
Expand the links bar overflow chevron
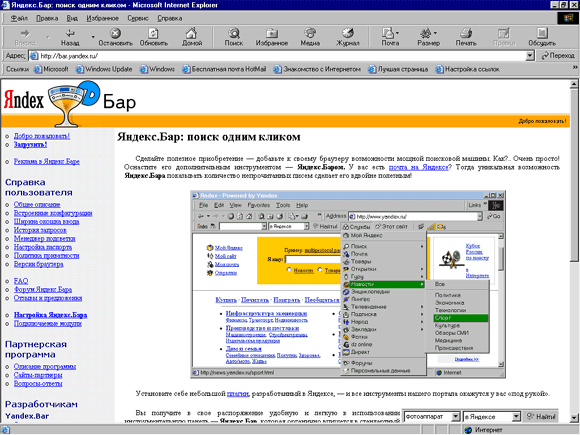point(575,67)
